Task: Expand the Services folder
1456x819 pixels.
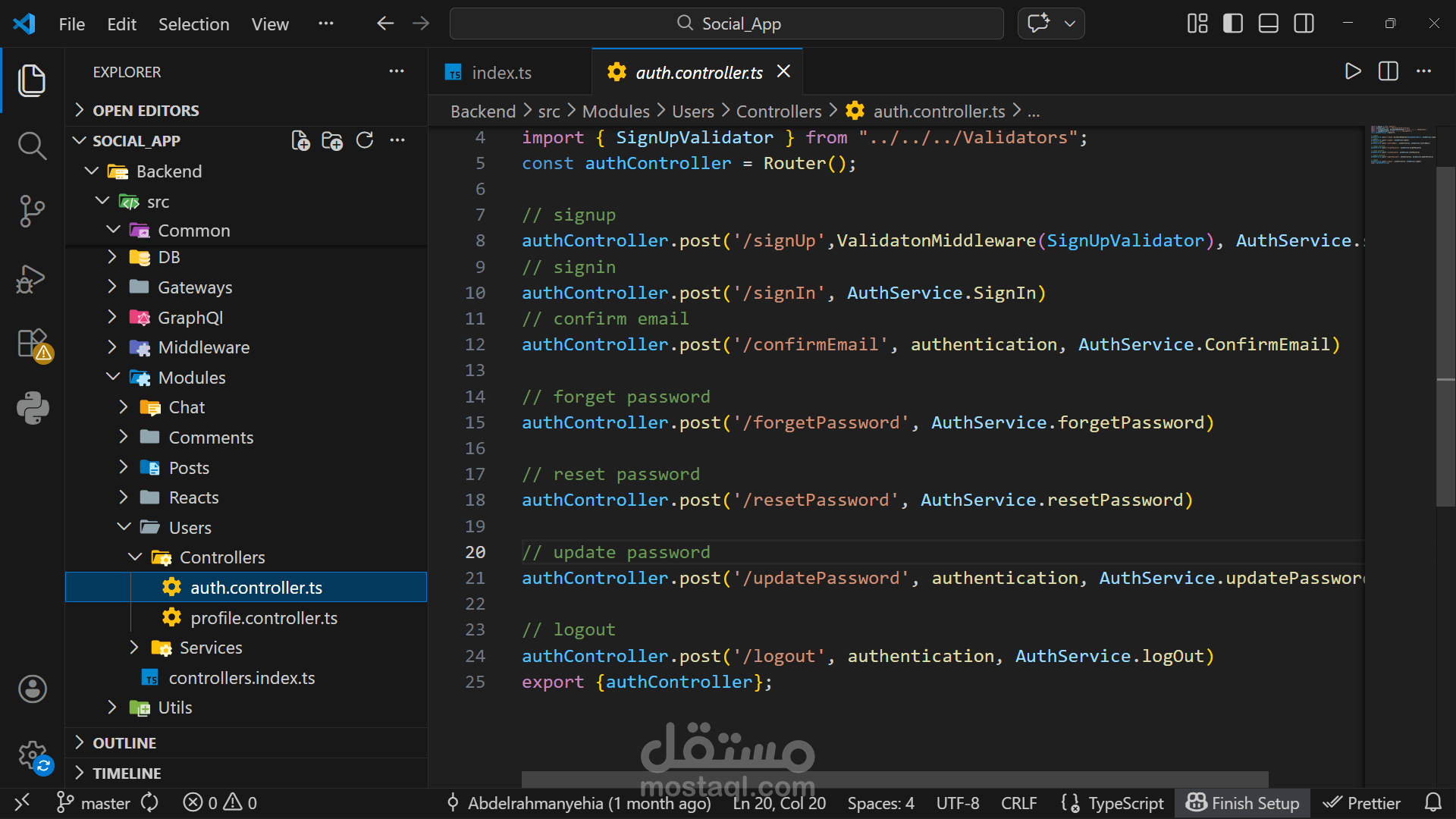Action: tap(210, 648)
